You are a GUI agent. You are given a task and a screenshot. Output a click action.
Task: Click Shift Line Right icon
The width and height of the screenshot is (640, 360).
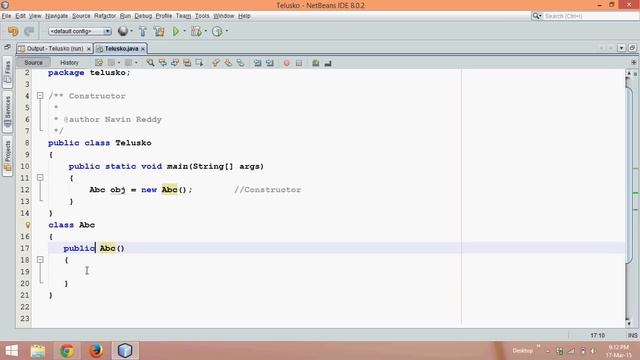tap(270, 62)
